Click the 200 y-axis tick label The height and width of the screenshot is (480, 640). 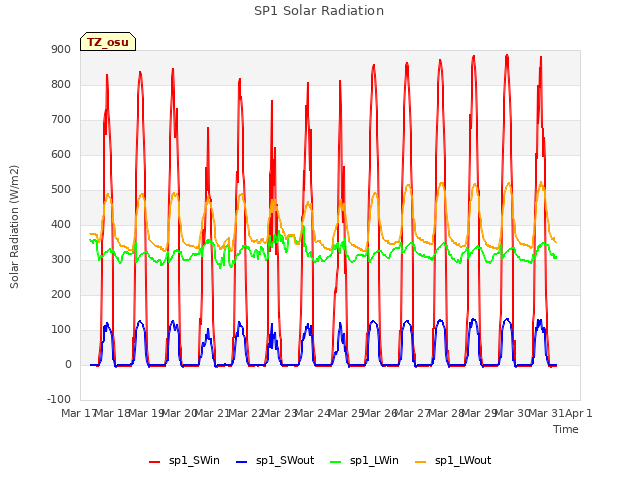pos(61,295)
